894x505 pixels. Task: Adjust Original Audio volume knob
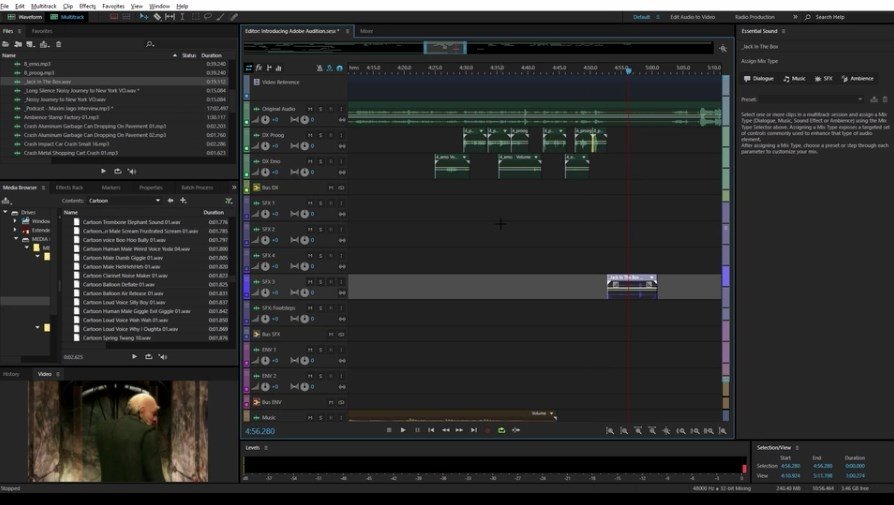point(265,120)
